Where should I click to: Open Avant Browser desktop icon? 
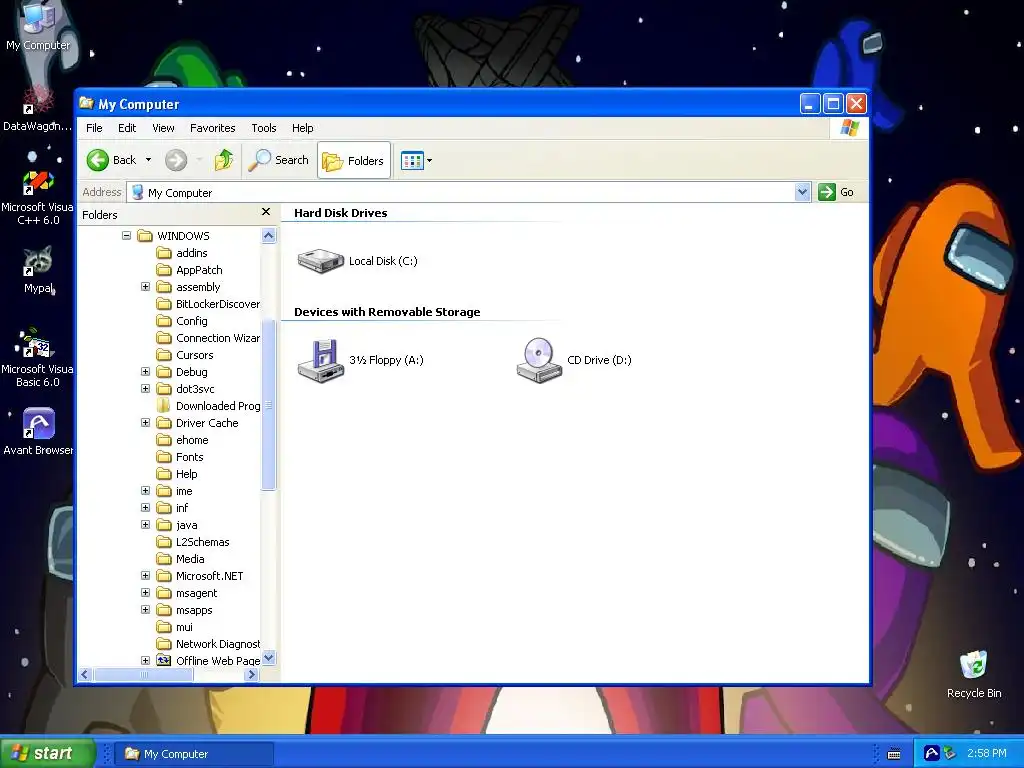point(38,431)
